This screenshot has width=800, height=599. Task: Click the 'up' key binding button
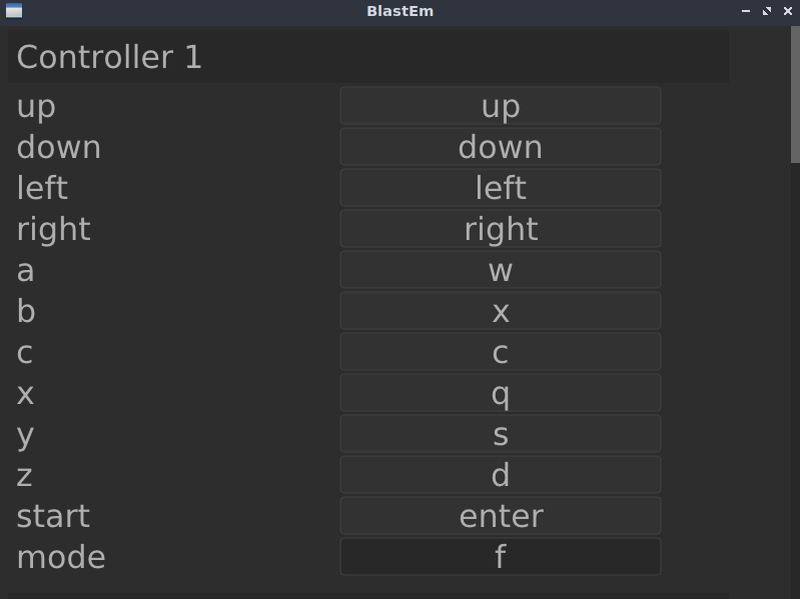point(500,106)
